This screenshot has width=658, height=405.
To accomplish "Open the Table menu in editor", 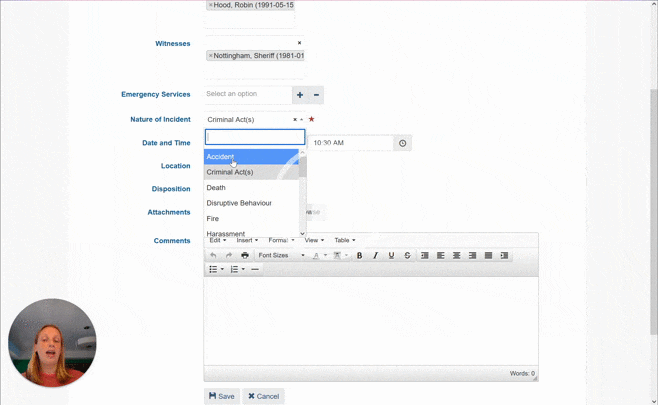I will [344, 240].
